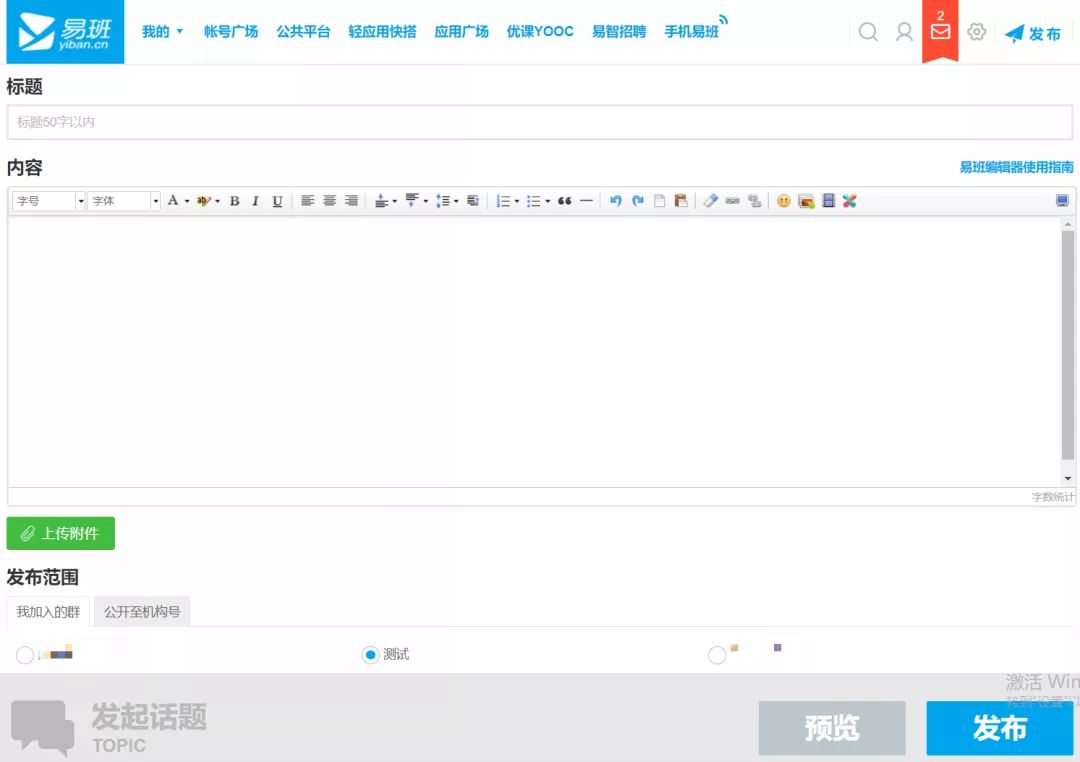
Task: Open the emoticon smiley picker
Action: (x=783, y=200)
